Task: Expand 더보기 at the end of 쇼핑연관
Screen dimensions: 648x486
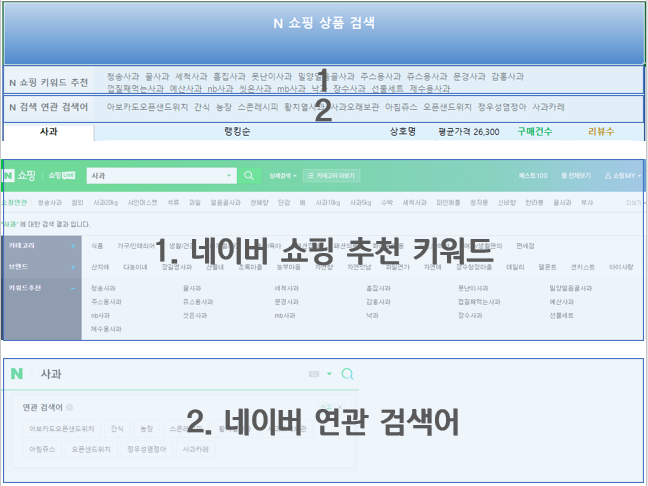Action: coord(634,202)
